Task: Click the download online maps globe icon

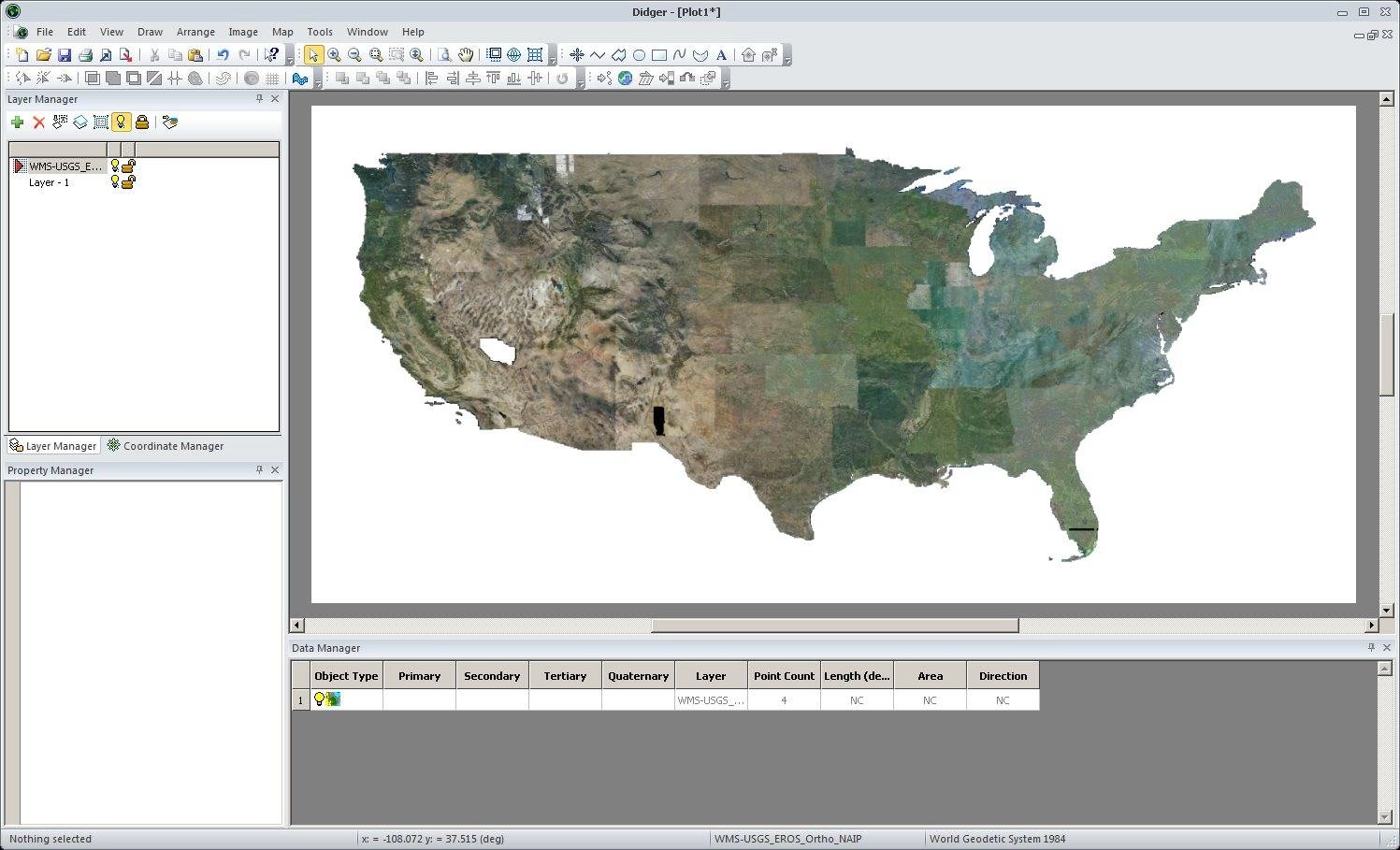Action: (x=625, y=79)
